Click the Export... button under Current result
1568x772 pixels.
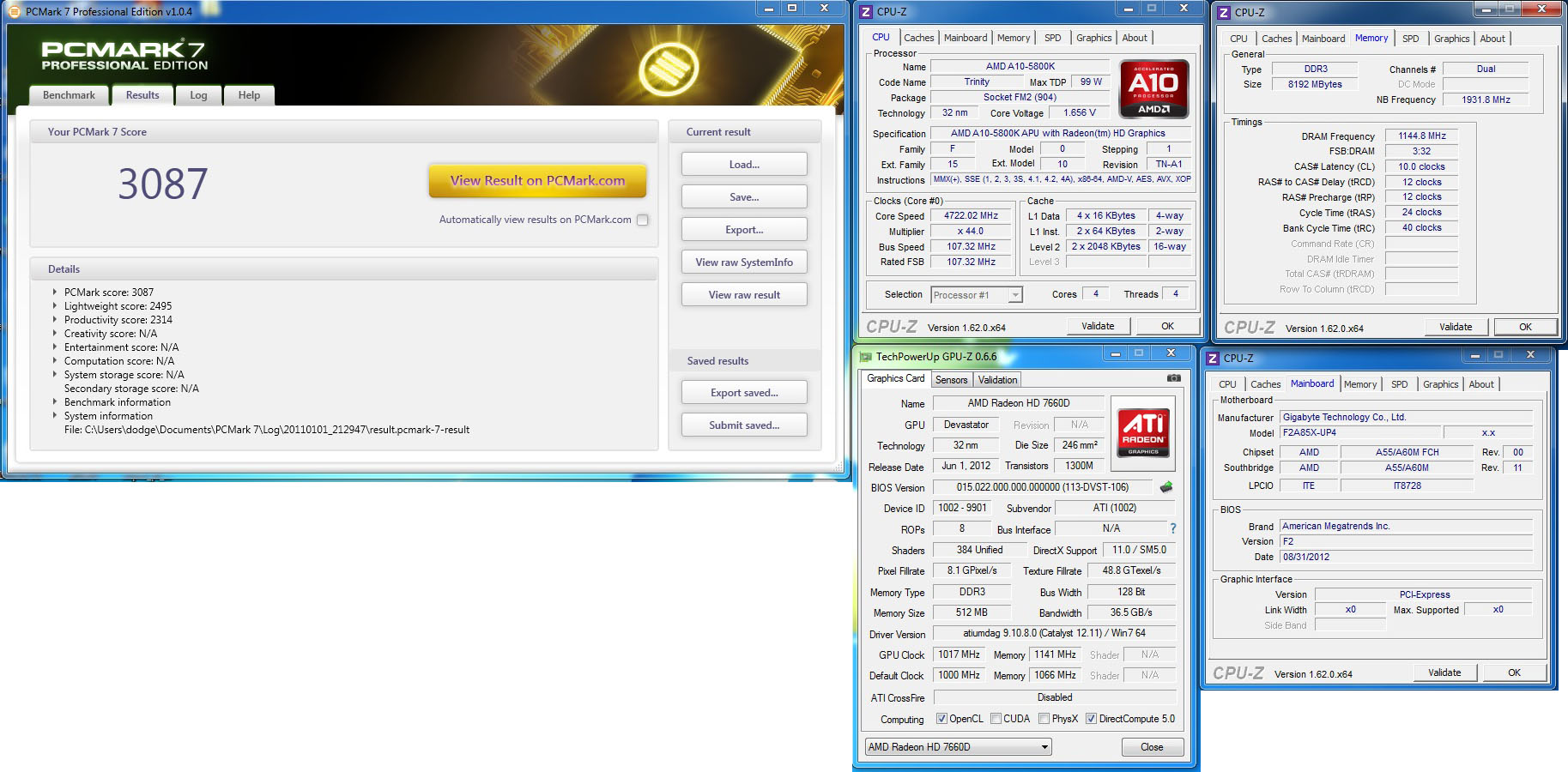click(744, 230)
